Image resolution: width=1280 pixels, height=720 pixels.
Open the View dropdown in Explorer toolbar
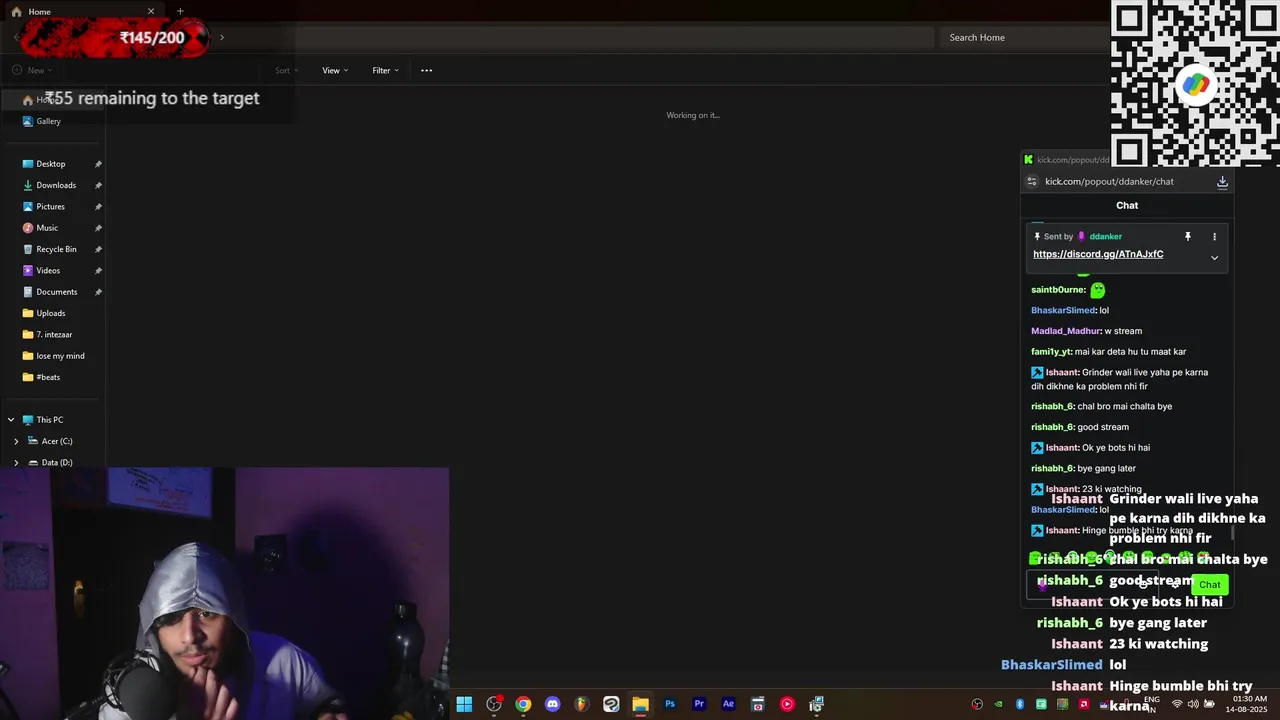click(335, 70)
